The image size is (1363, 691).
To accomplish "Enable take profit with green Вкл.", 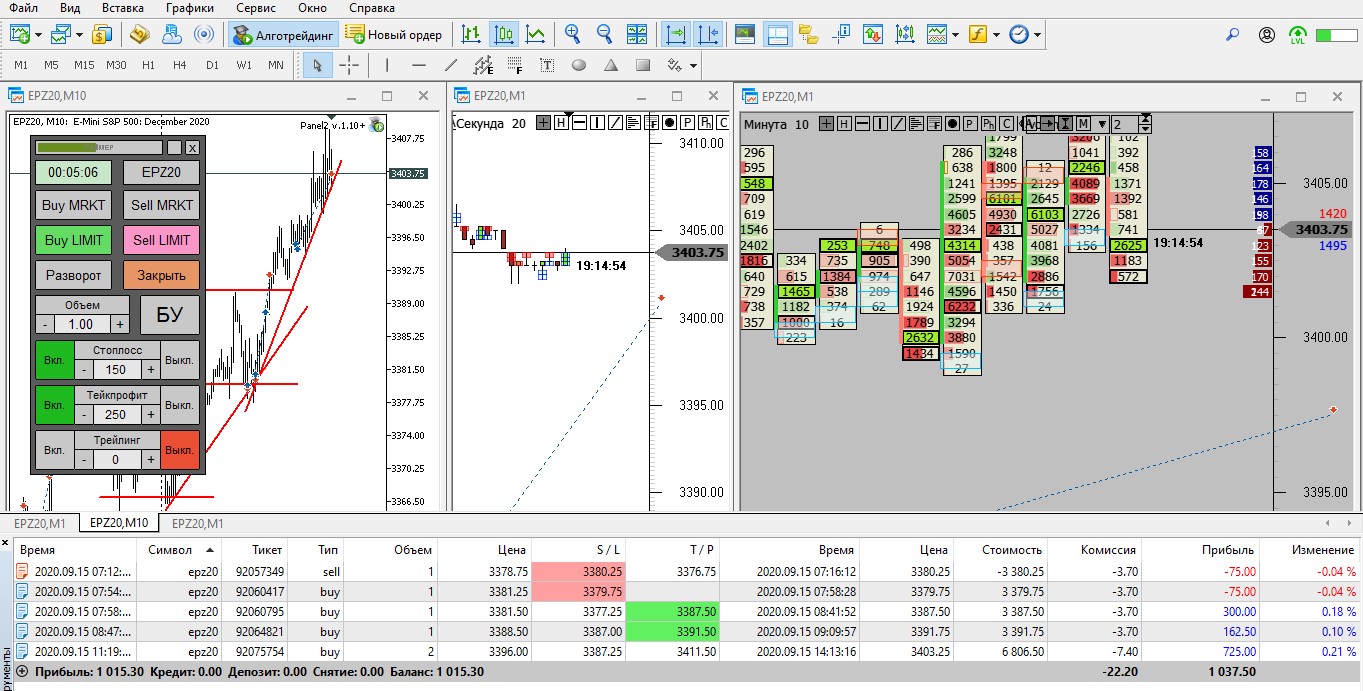I will (54, 405).
